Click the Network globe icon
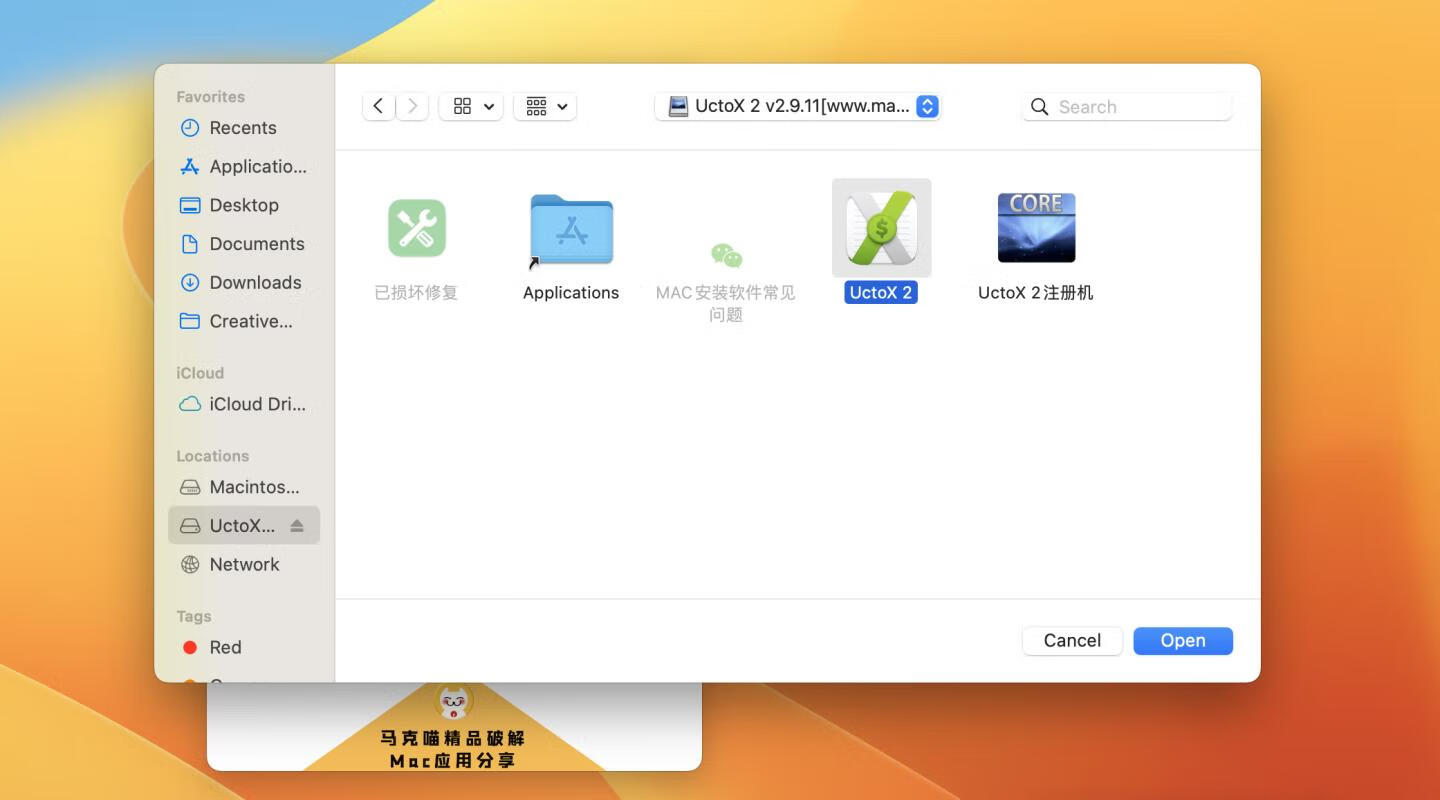The image size is (1440, 800). click(189, 564)
